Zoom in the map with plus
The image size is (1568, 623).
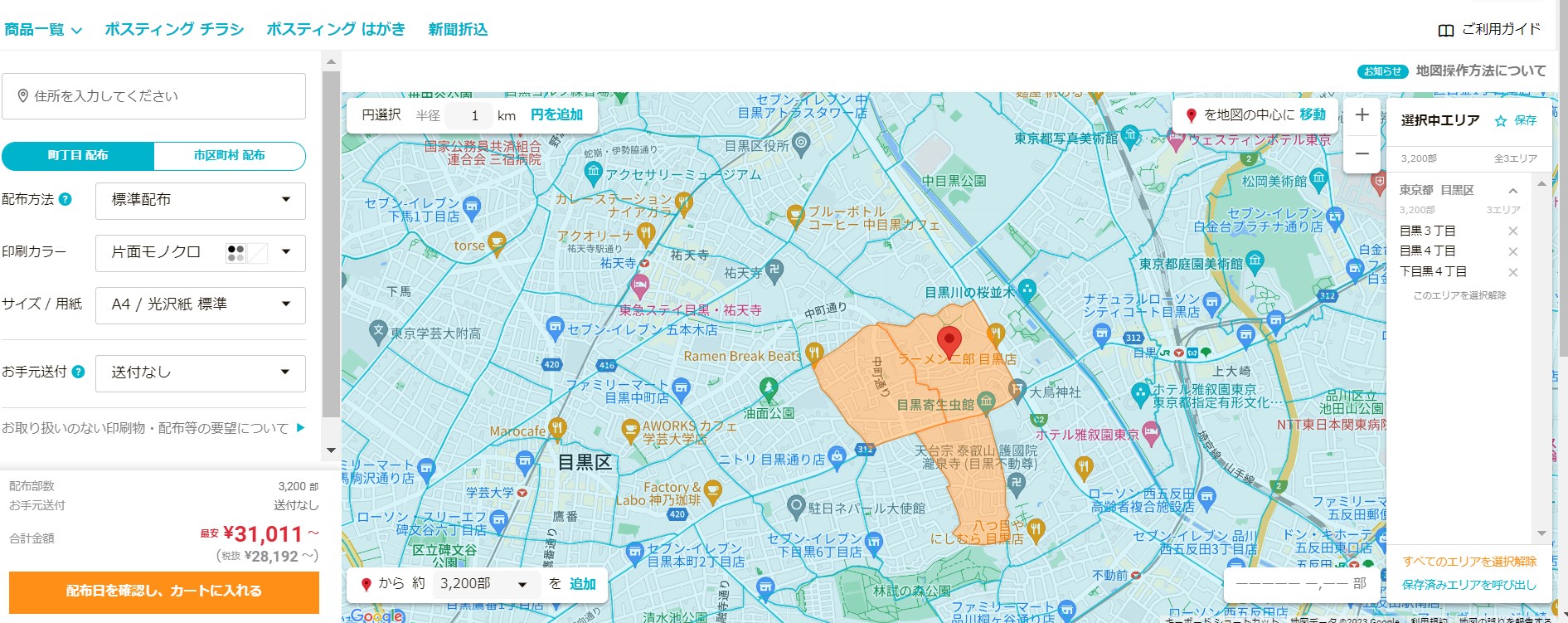1362,115
